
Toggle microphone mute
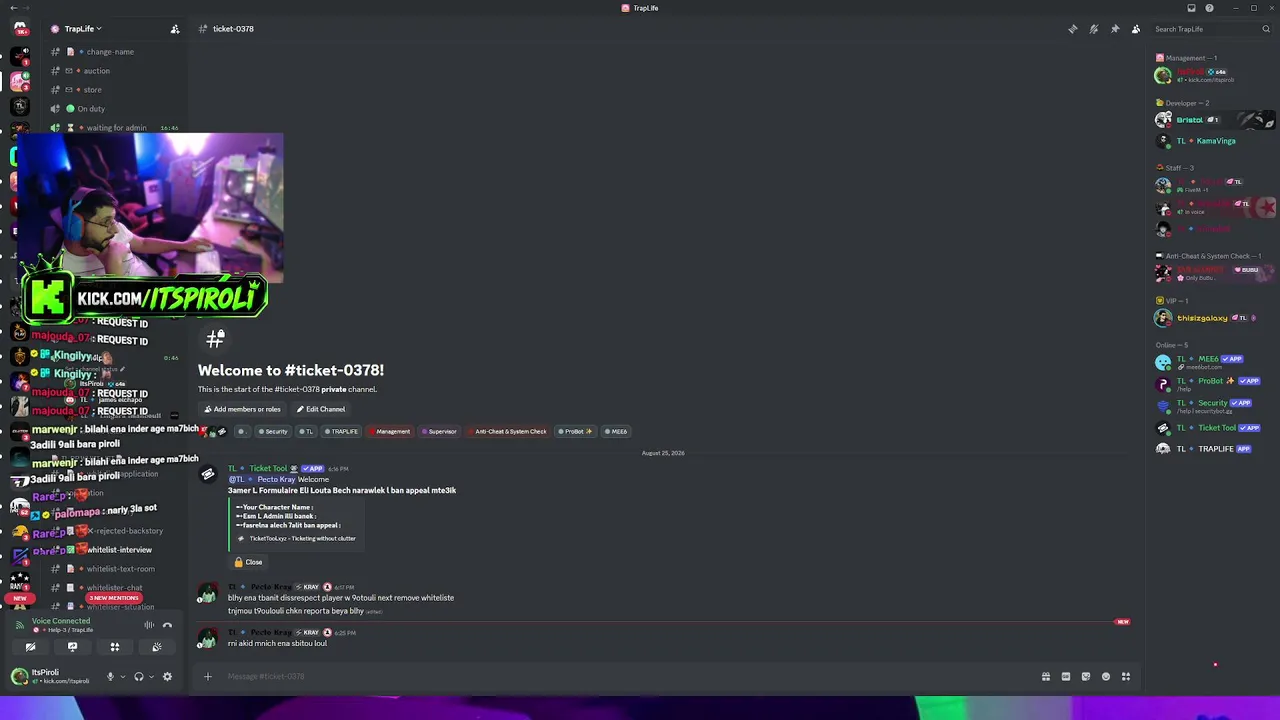pos(110,677)
